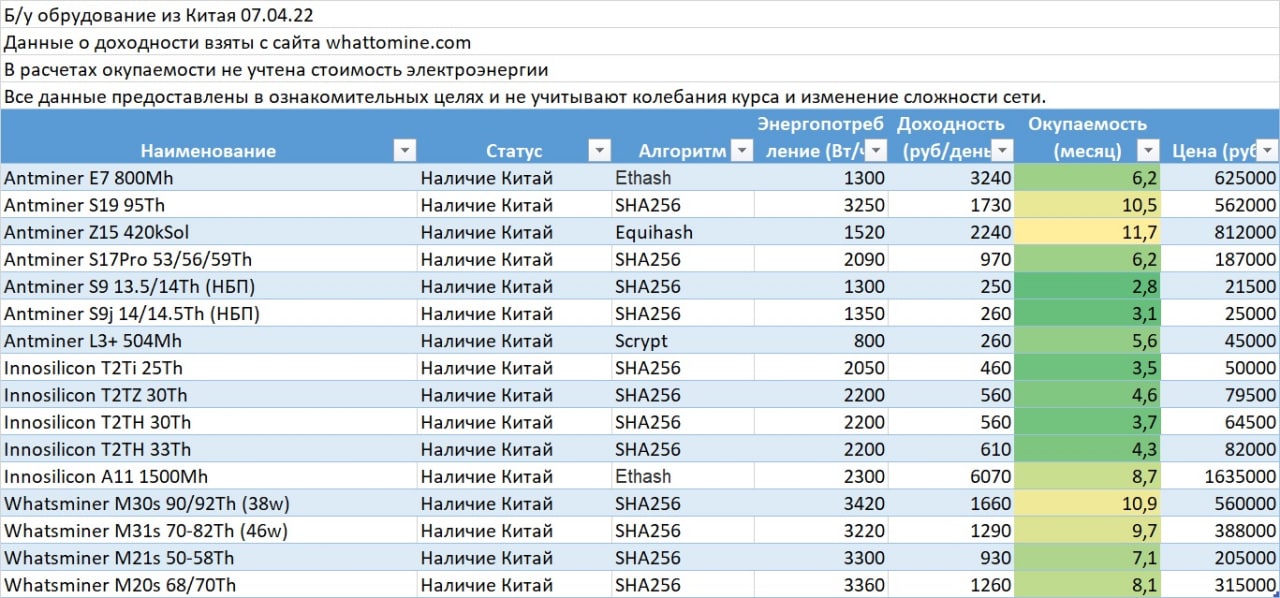Select income cell 2240
The width and height of the screenshot is (1280, 598).
click(x=952, y=232)
